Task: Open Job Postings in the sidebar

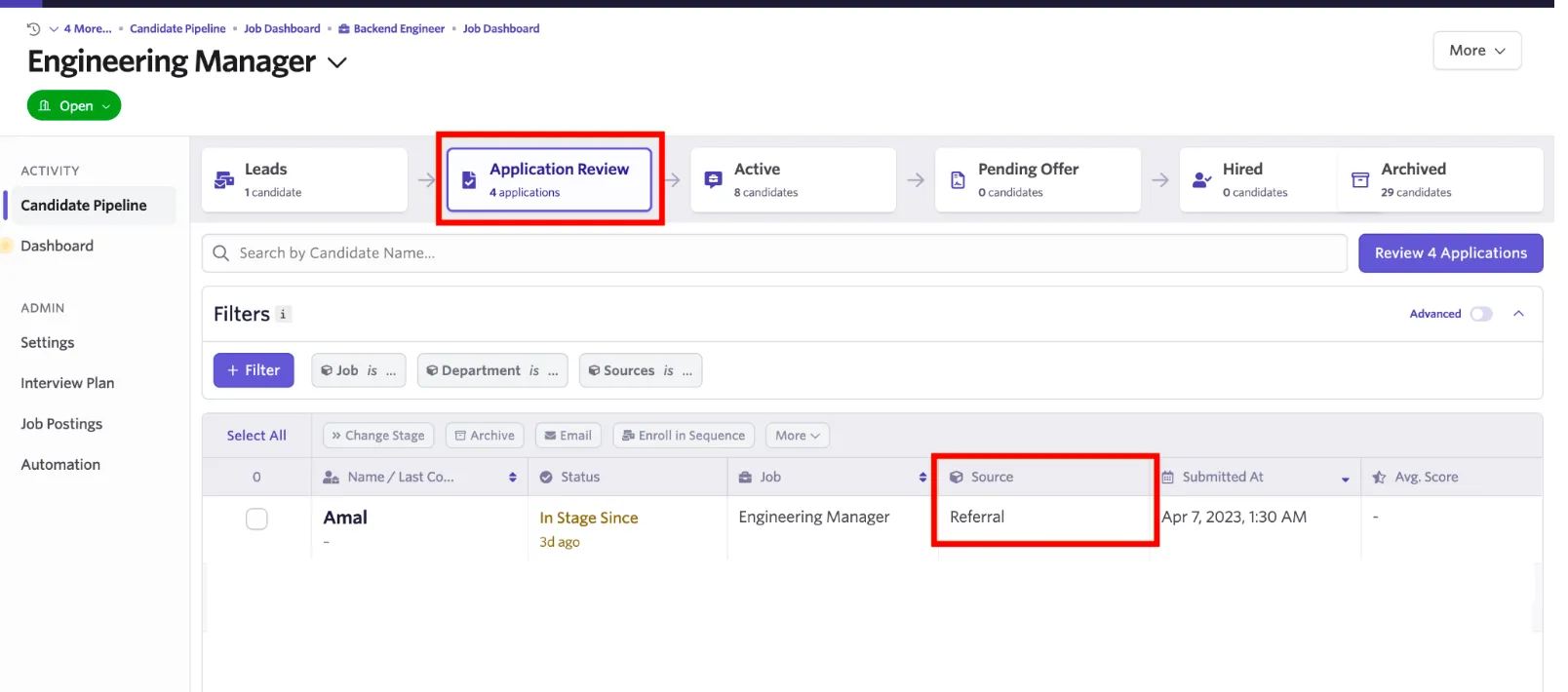Action: tap(61, 424)
